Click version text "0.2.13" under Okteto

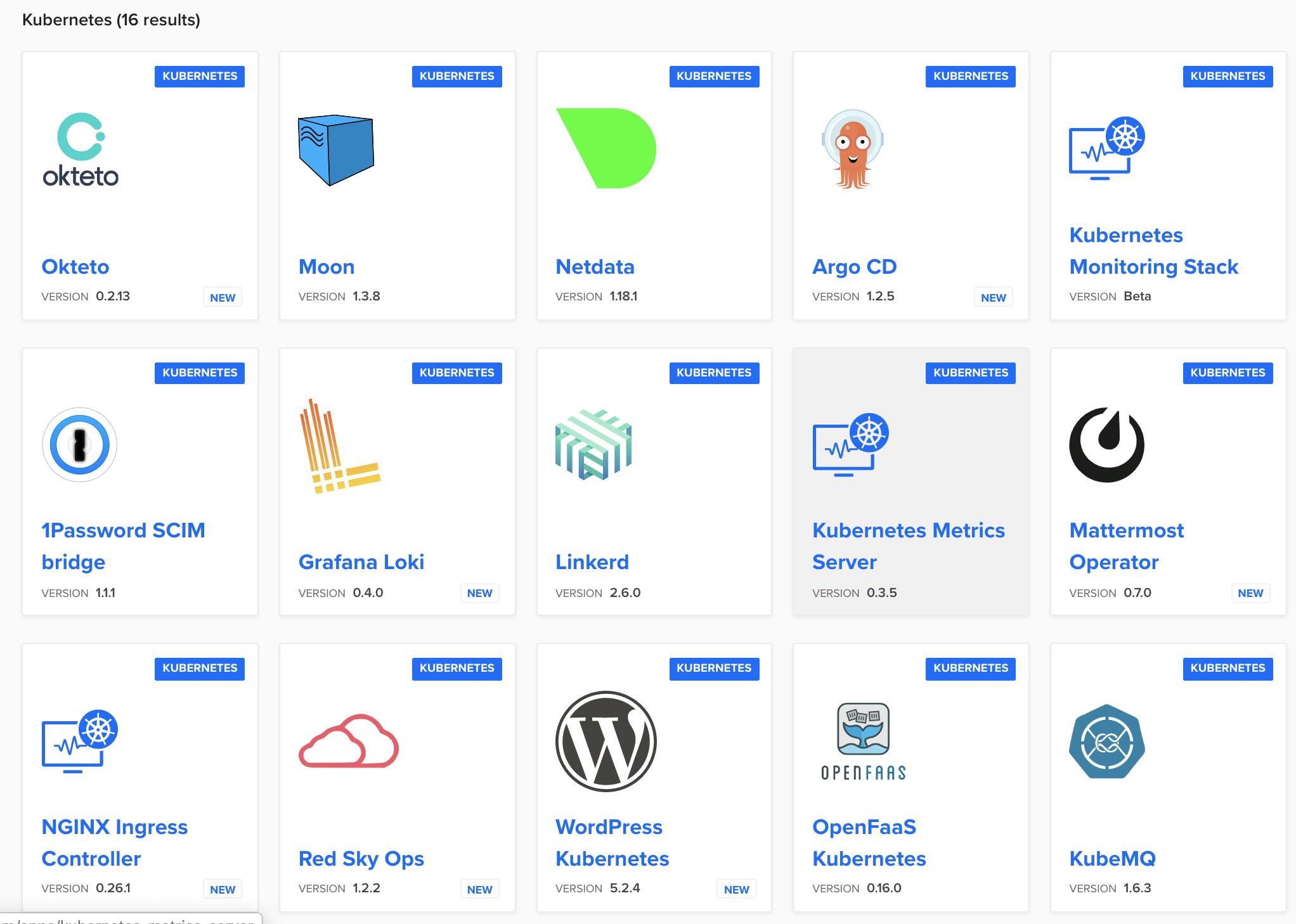click(113, 296)
